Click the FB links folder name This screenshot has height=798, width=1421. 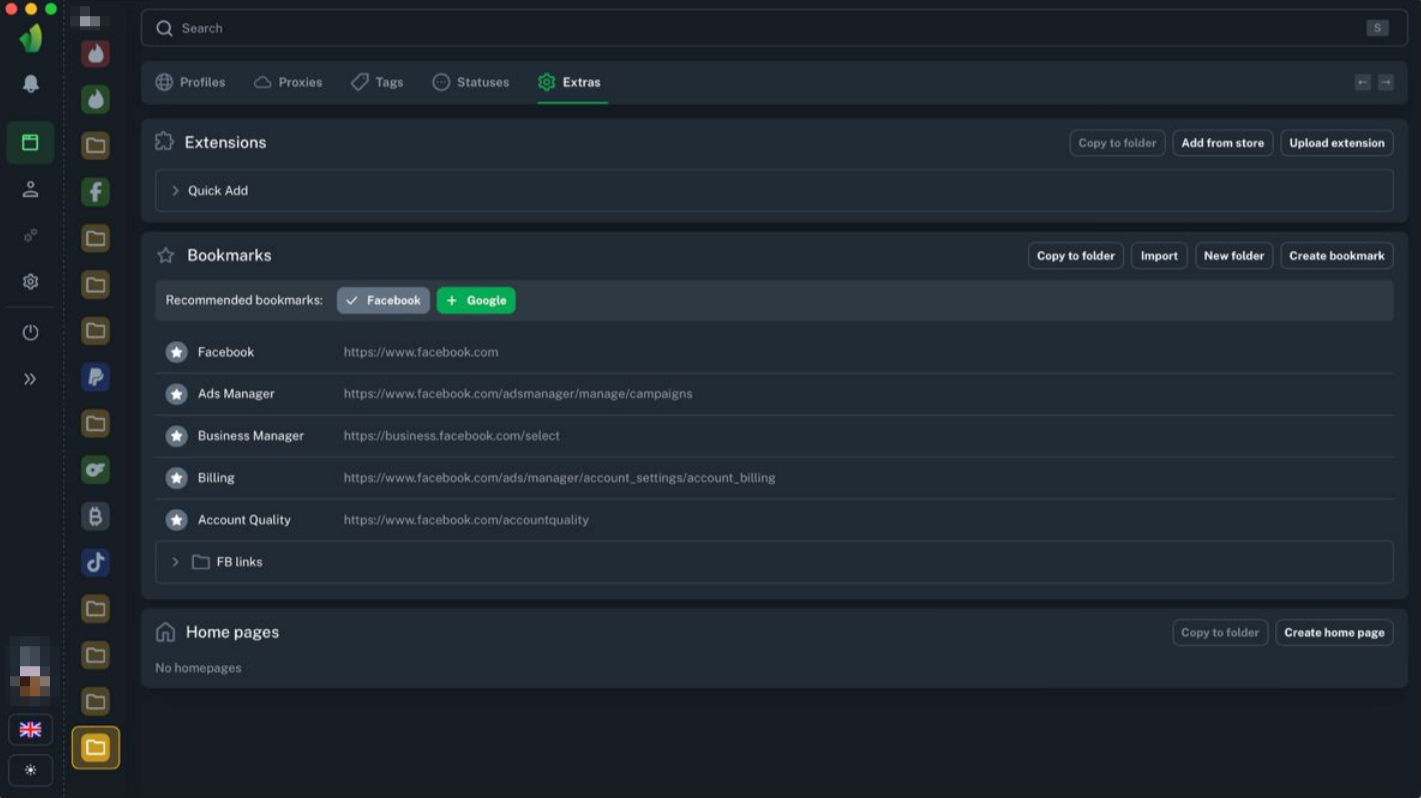[240, 562]
